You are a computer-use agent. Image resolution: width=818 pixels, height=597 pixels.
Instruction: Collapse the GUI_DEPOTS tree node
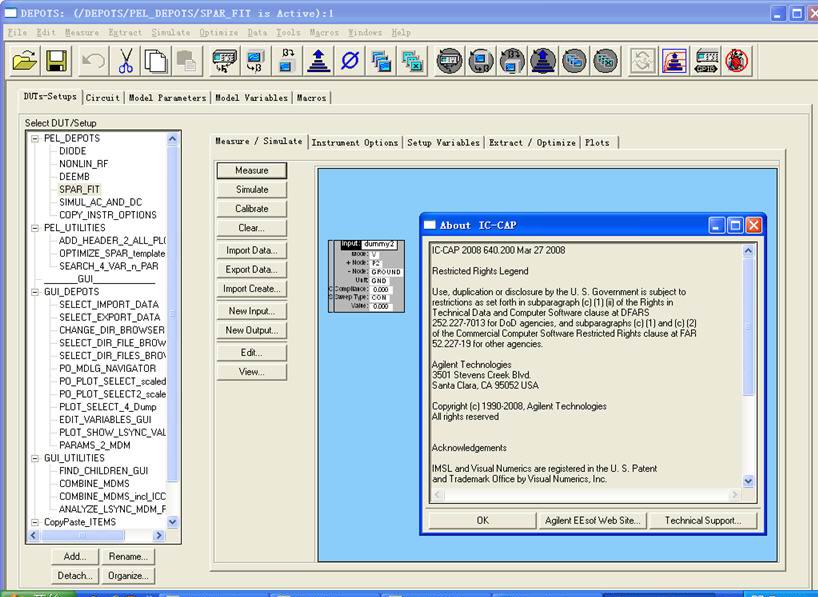click(x=35, y=292)
